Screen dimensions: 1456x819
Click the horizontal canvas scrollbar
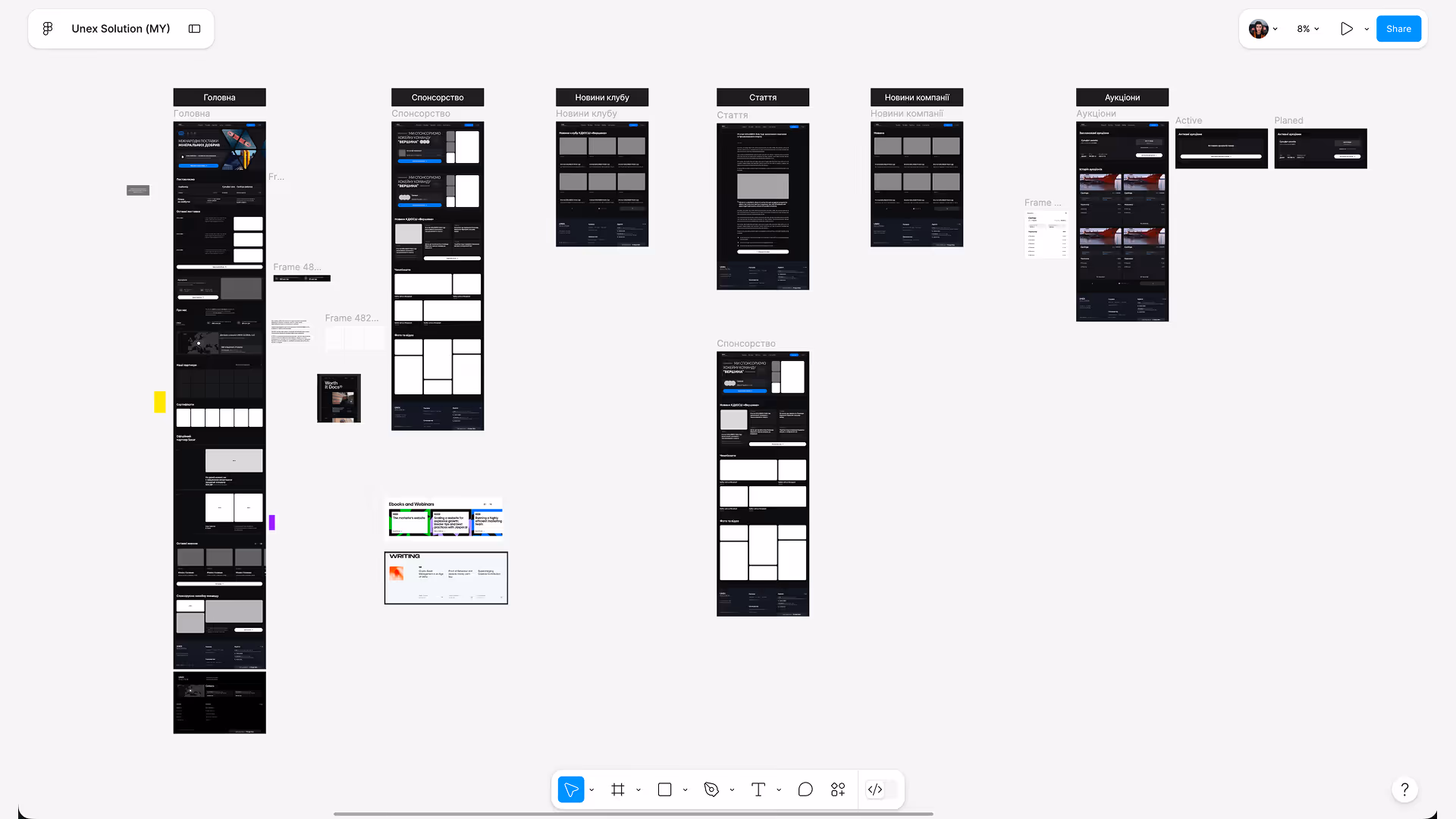[x=633, y=814]
